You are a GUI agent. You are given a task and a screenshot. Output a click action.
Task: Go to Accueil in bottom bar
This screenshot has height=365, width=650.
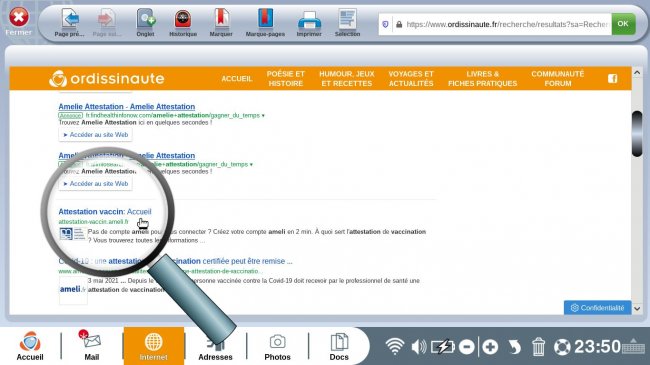(x=30, y=346)
